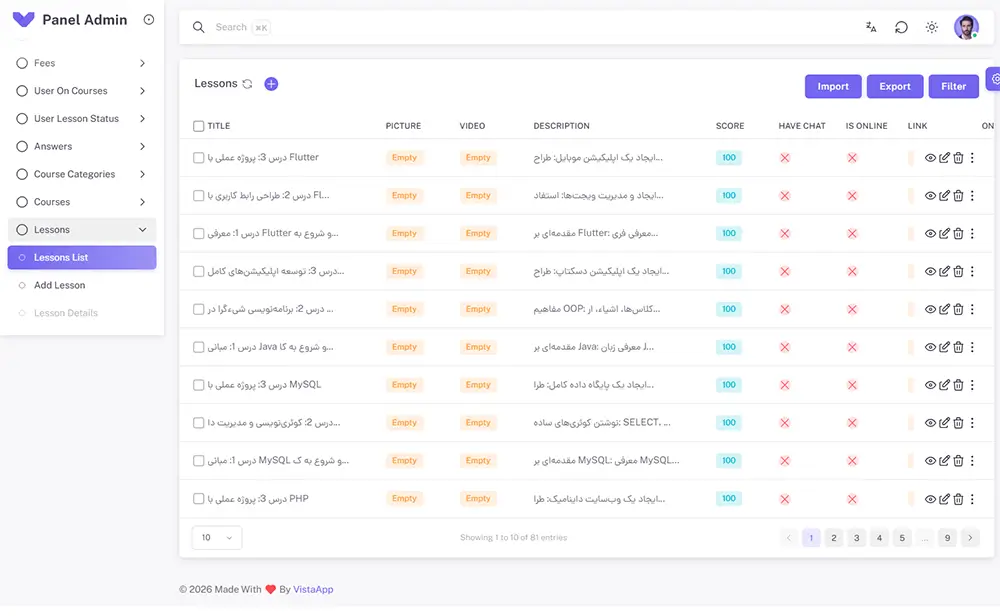
Task: Go to page 2 of lessons
Action: (x=834, y=538)
